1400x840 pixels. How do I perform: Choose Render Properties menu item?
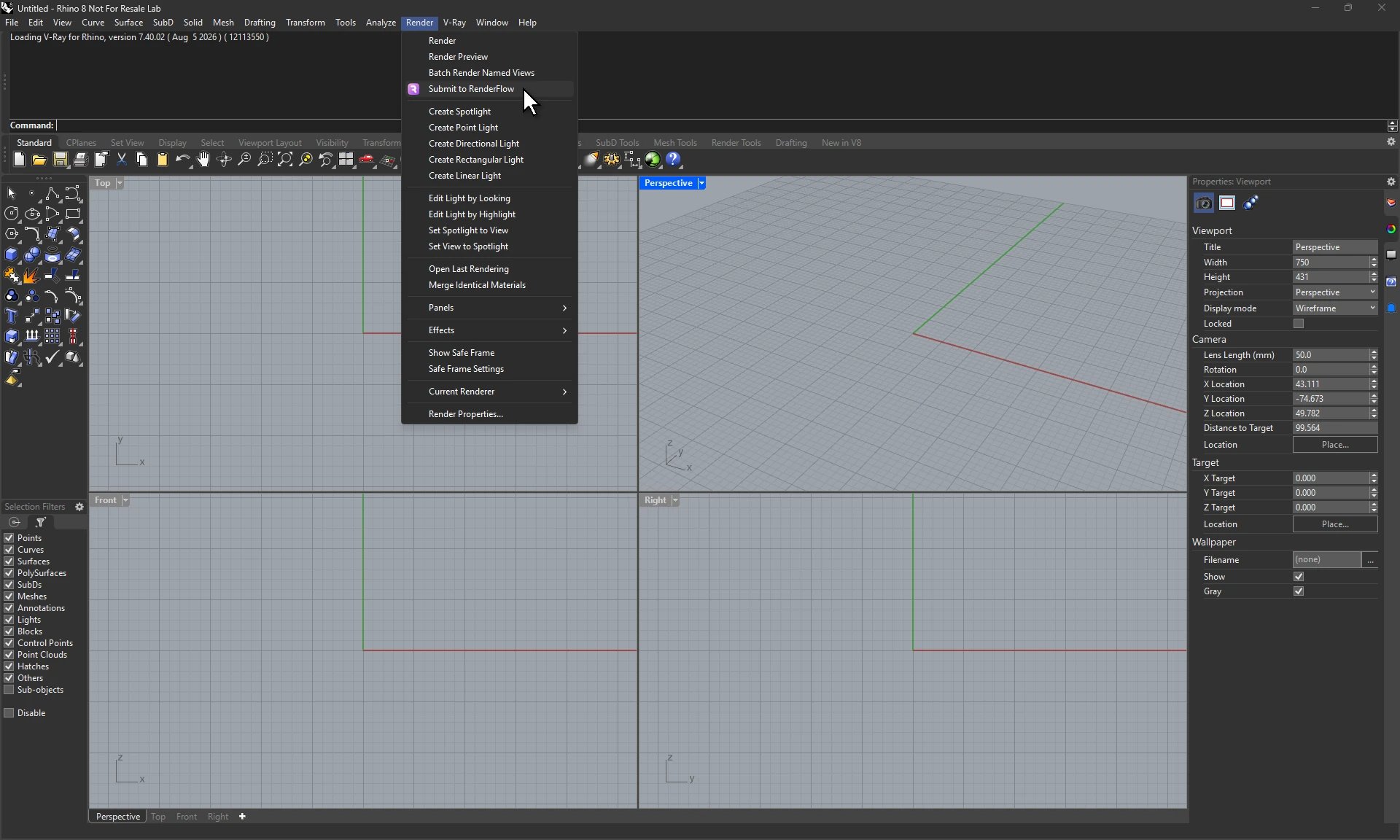pos(489,414)
